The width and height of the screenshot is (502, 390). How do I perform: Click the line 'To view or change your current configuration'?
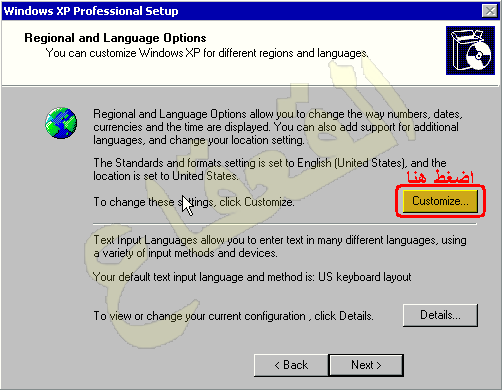(199, 316)
